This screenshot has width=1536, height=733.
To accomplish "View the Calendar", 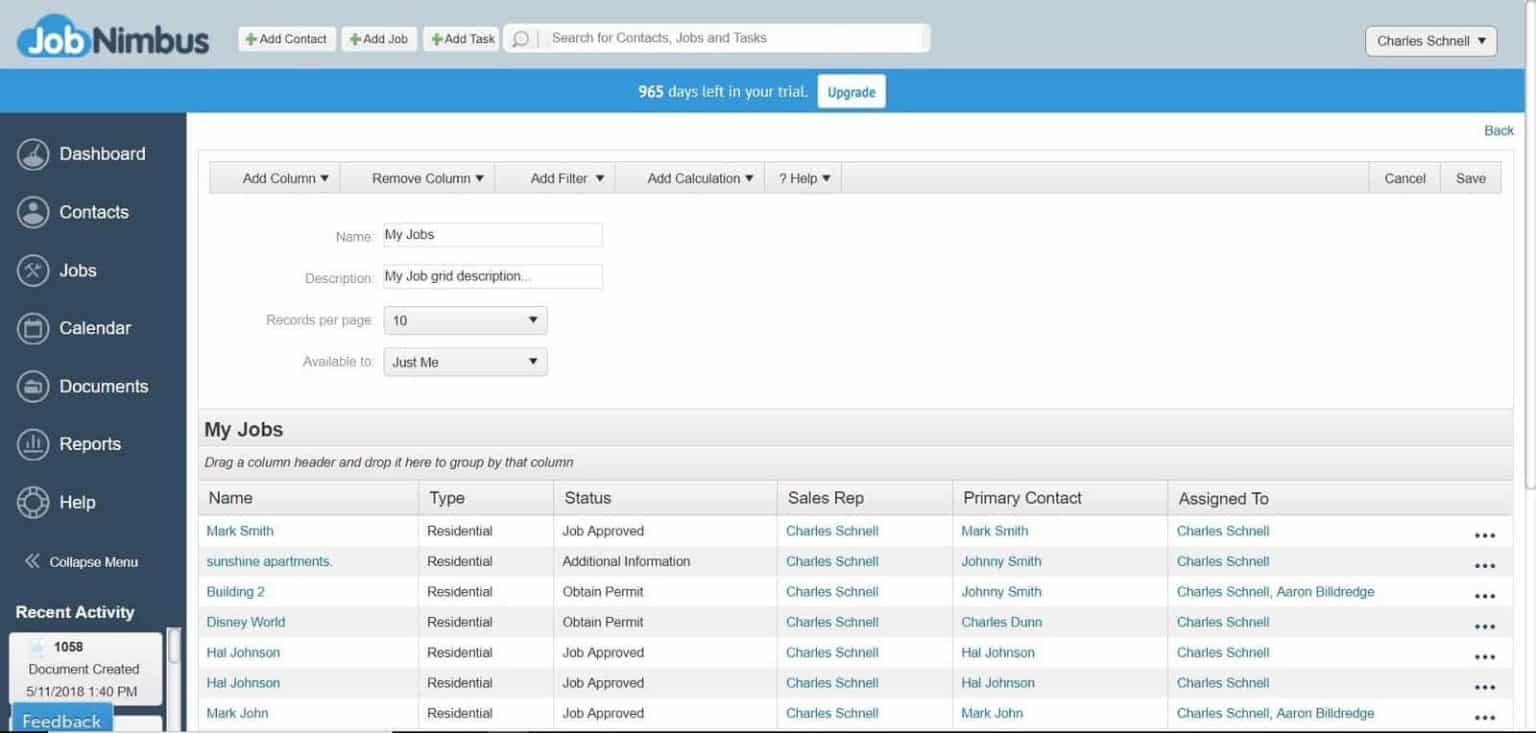I will (94, 328).
